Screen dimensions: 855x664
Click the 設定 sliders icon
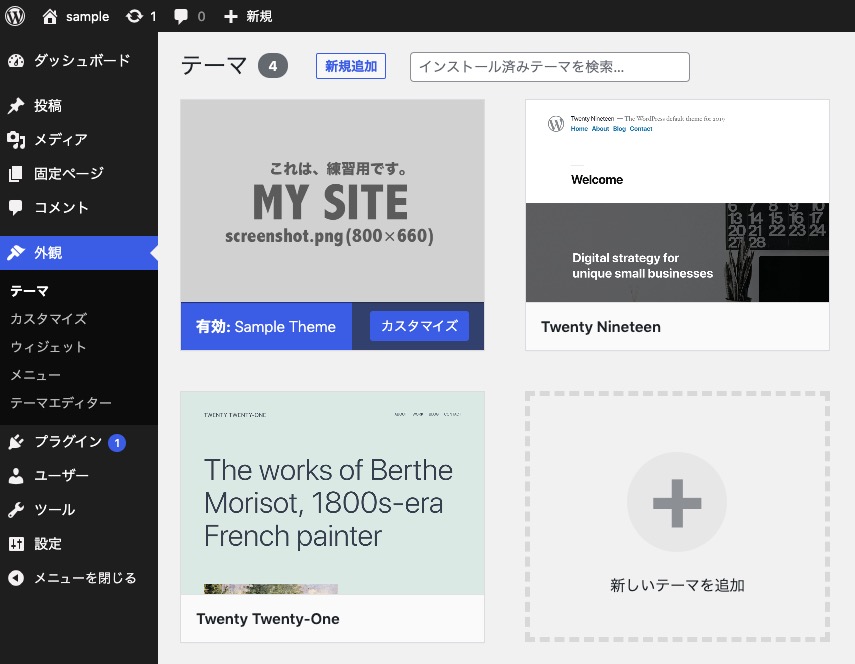[16, 544]
